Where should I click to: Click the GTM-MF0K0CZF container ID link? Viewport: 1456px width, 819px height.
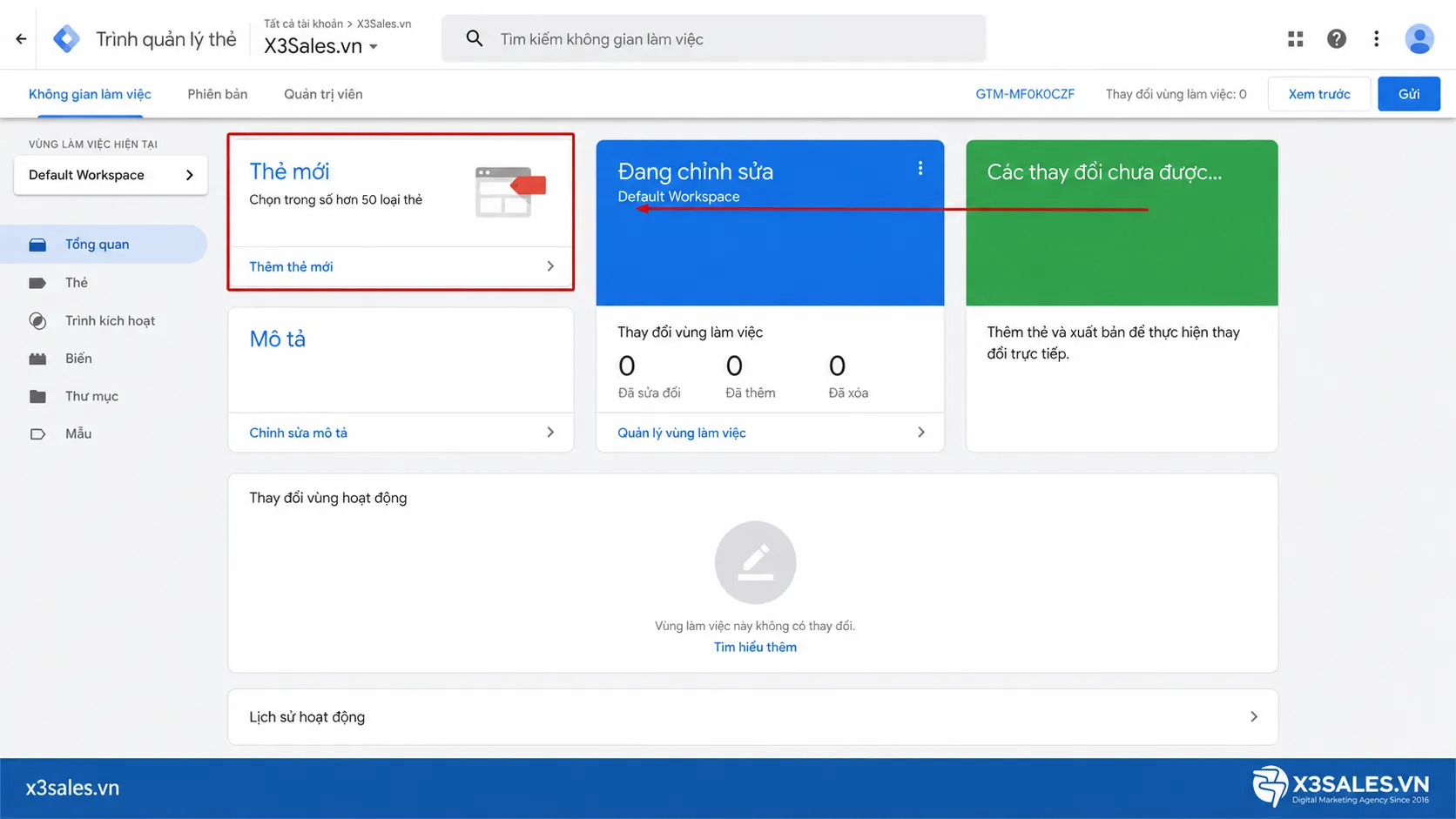pyautogui.click(x=1025, y=94)
